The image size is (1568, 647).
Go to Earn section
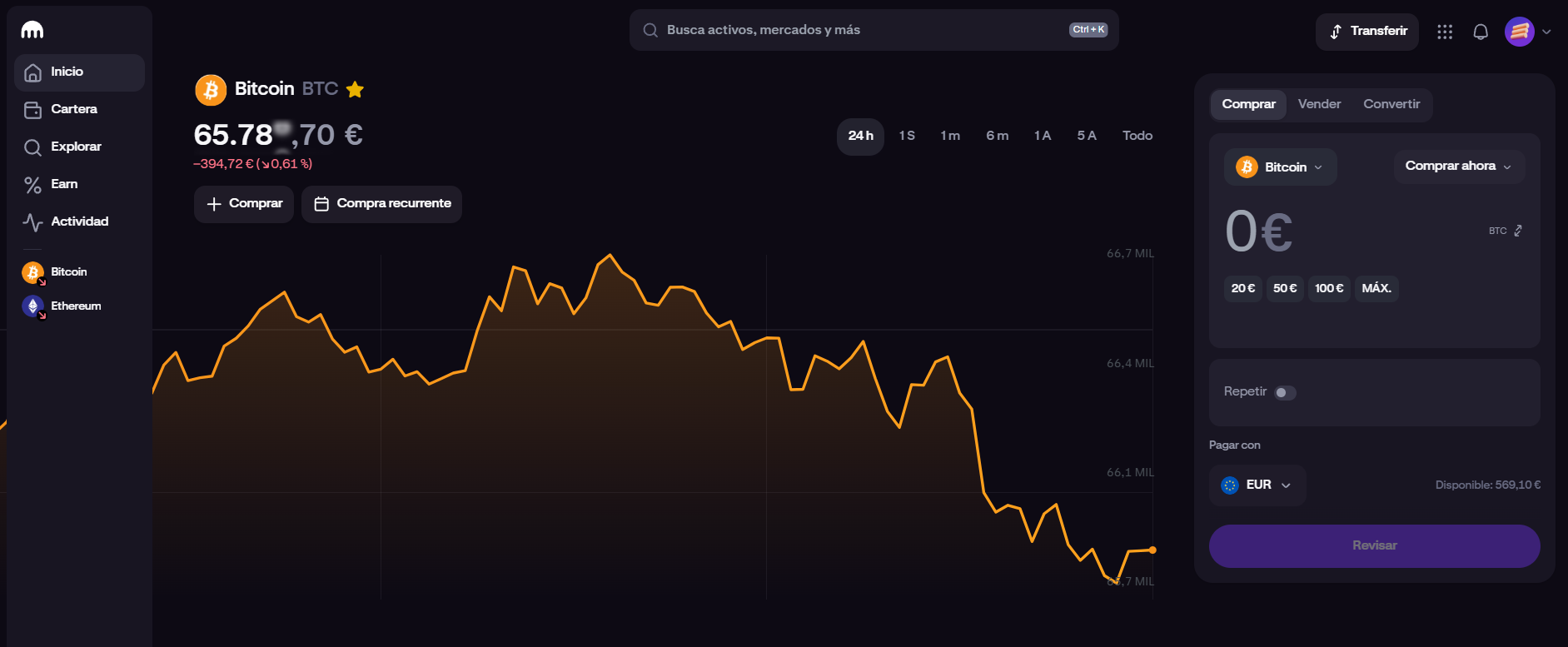(x=79, y=184)
